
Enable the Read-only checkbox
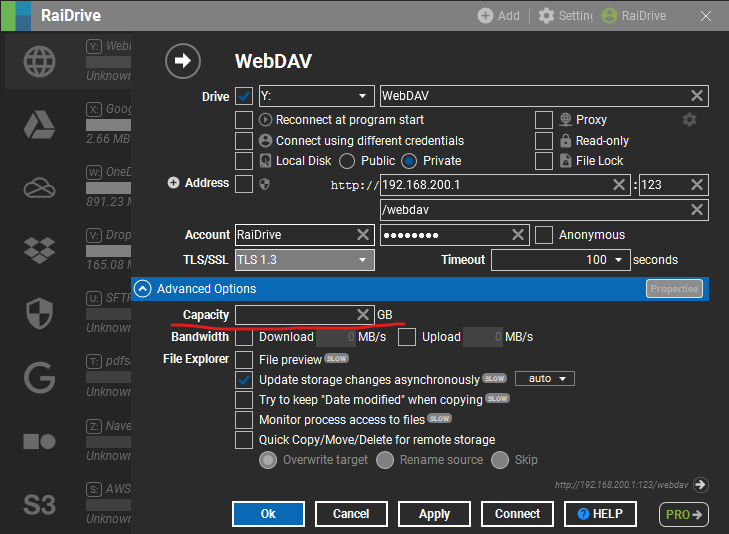(x=544, y=141)
